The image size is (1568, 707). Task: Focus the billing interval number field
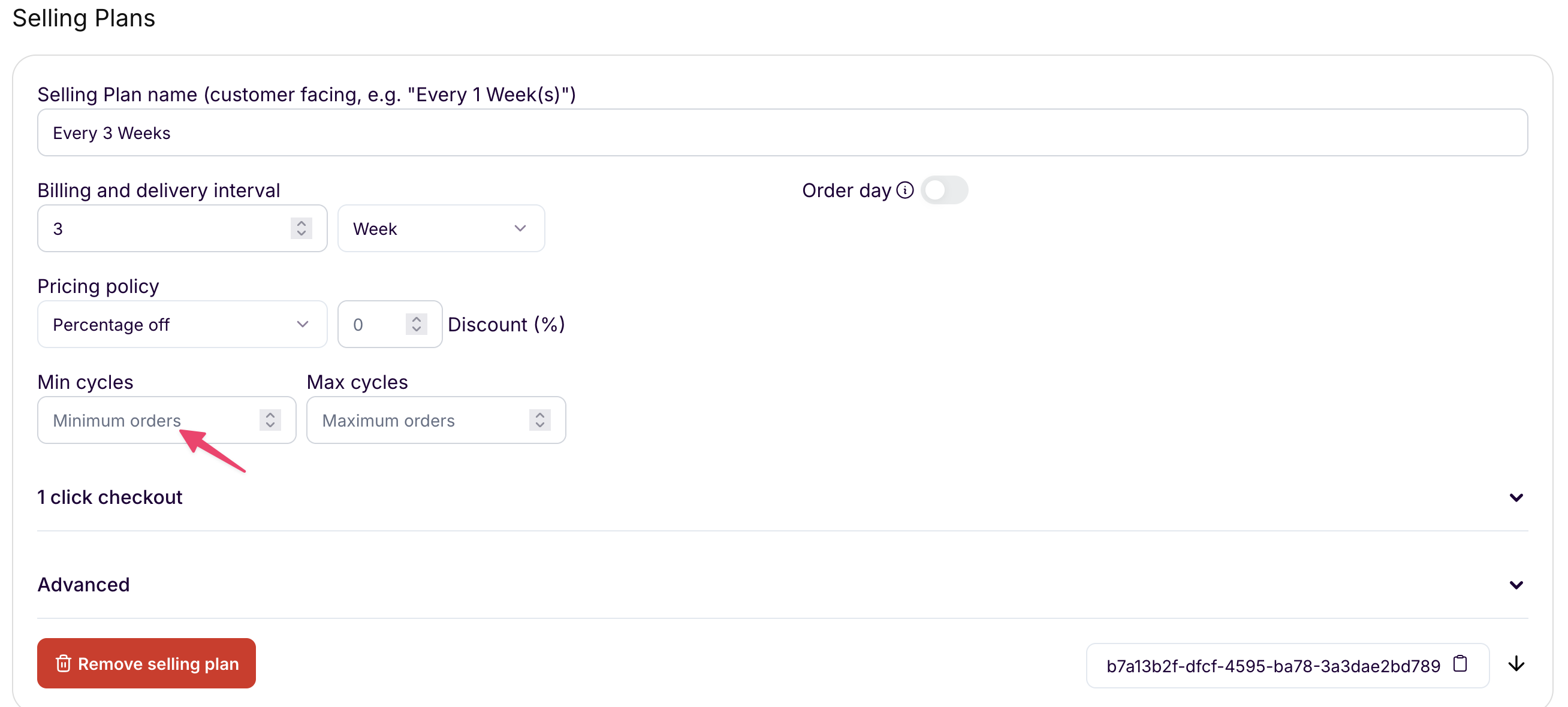pyautogui.click(x=182, y=229)
